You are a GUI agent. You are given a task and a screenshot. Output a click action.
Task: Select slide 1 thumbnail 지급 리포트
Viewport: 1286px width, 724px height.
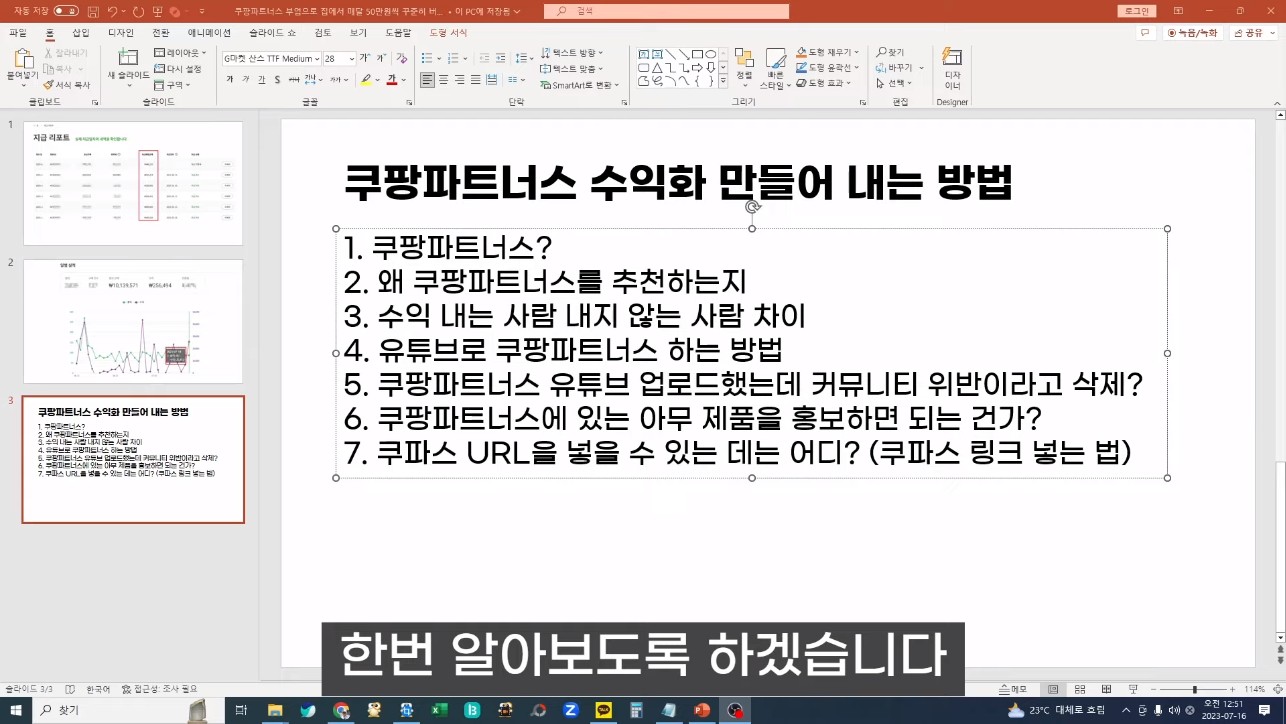(133, 183)
